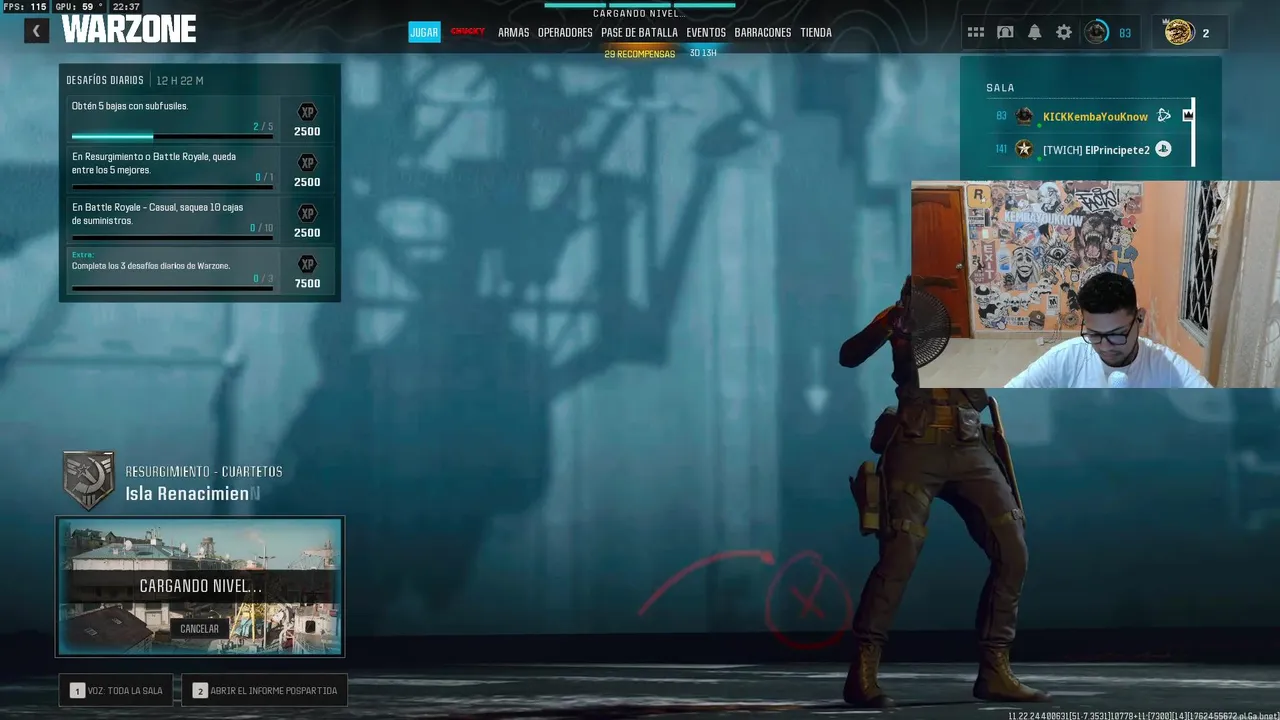Open the PASE DE BATALLA tab

tap(639, 33)
